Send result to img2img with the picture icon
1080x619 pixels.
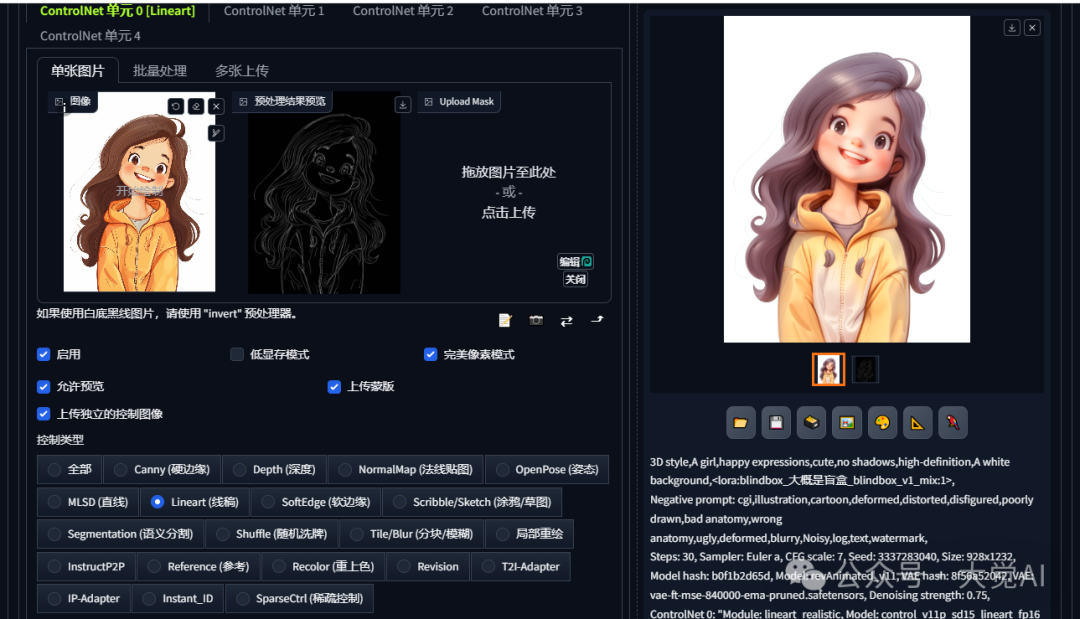[846, 422]
